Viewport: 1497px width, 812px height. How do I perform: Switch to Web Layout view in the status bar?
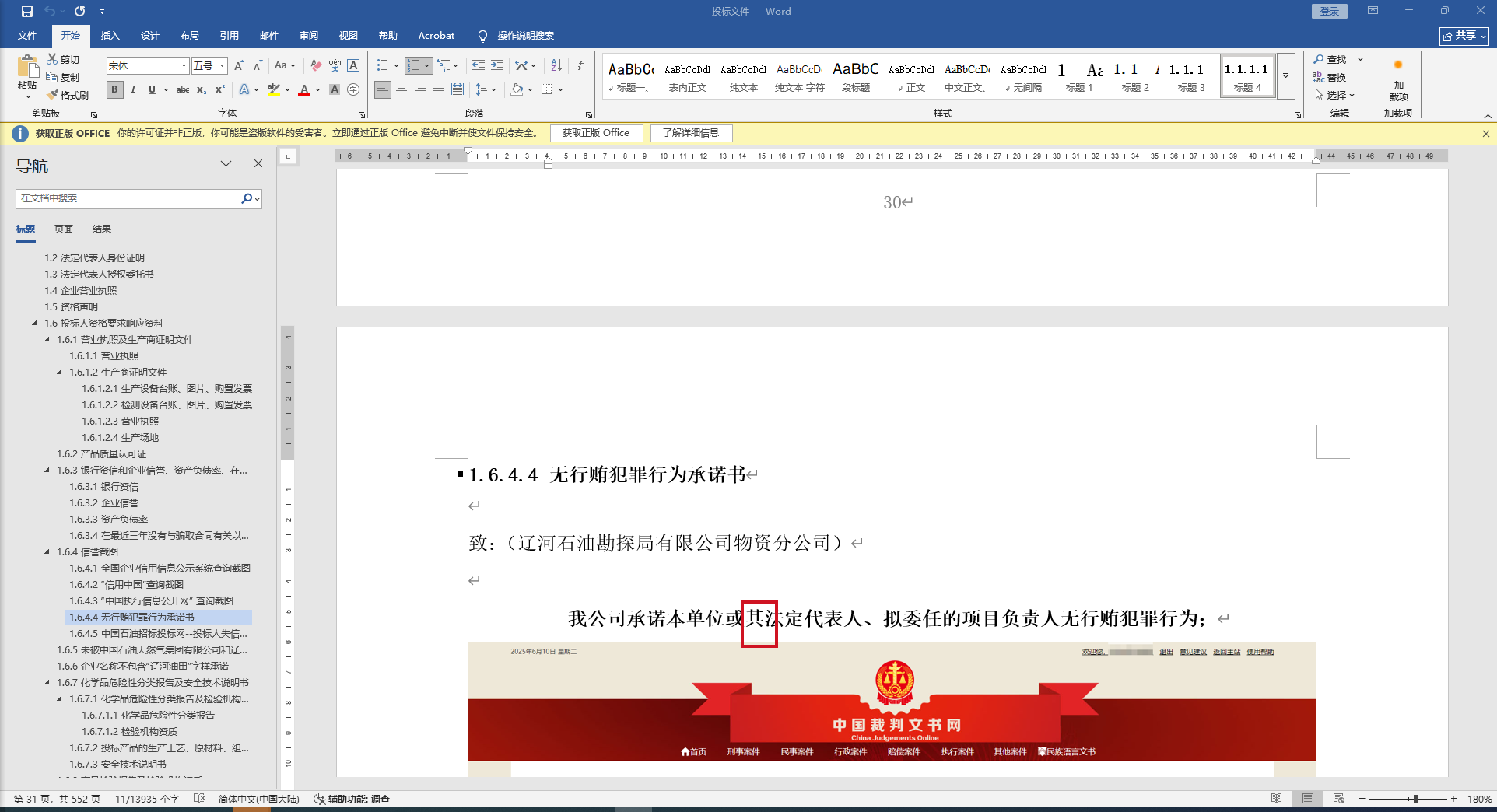click(x=1338, y=799)
